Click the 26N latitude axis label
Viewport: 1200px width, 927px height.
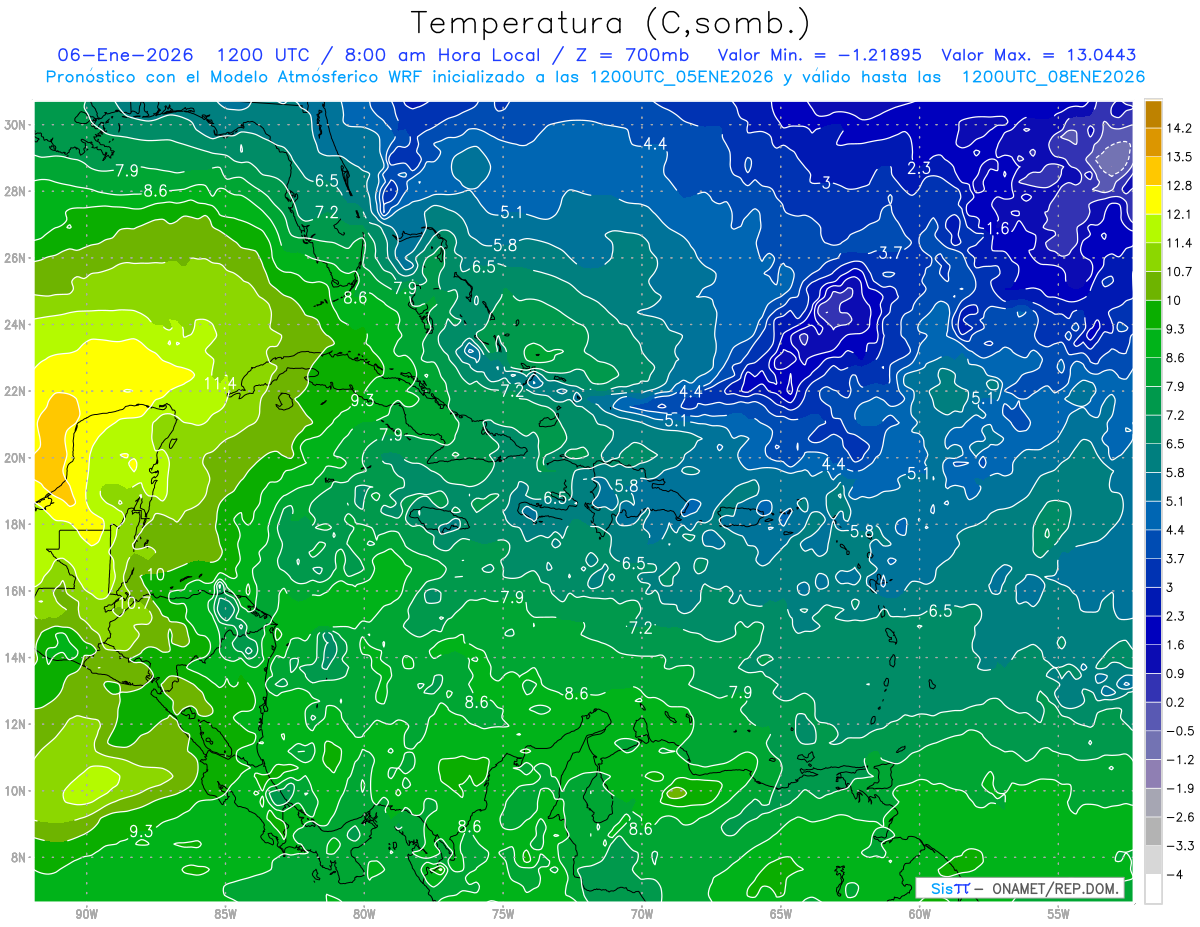tap(17, 258)
